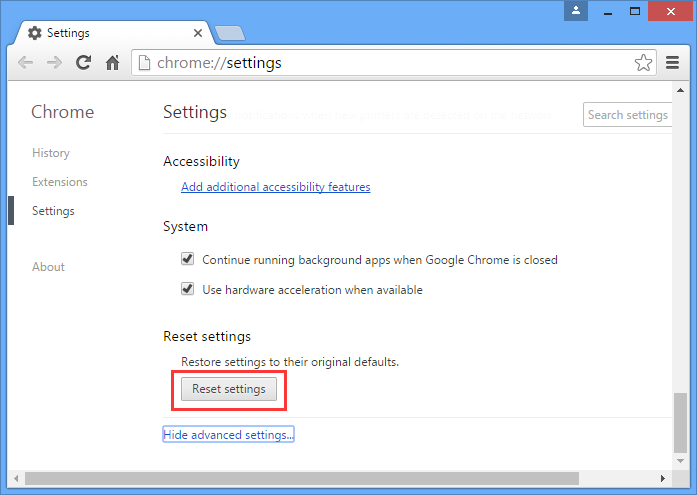
Task: Uncheck Continue running background apps option
Action: (187, 259)
